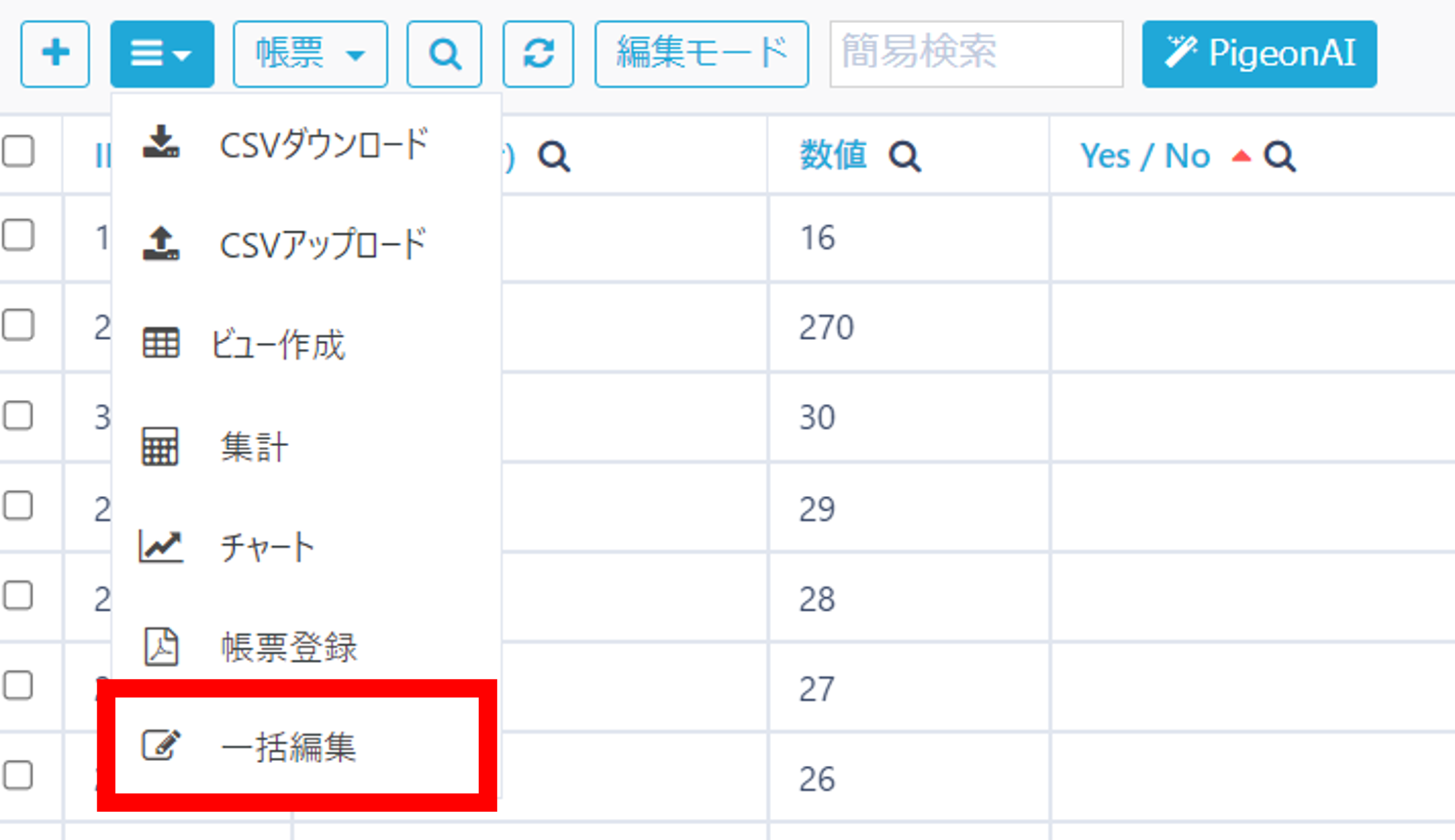This screenshot has width=1455, height=840.
Task: Select the CSV download icon in the menu
Action: click(x=161, y=143)
